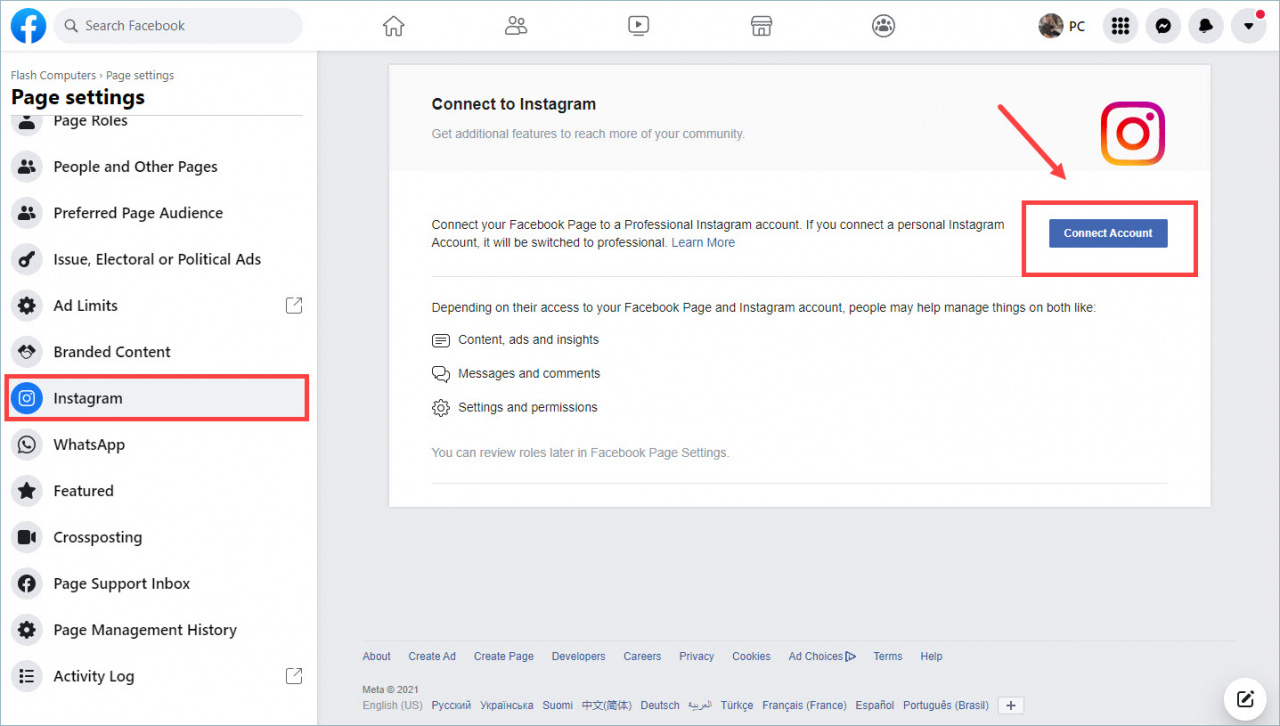The height and width of the screenshot is (726, 1280).
Task: Click the Cookies footer link
Action: coord(751,656)
